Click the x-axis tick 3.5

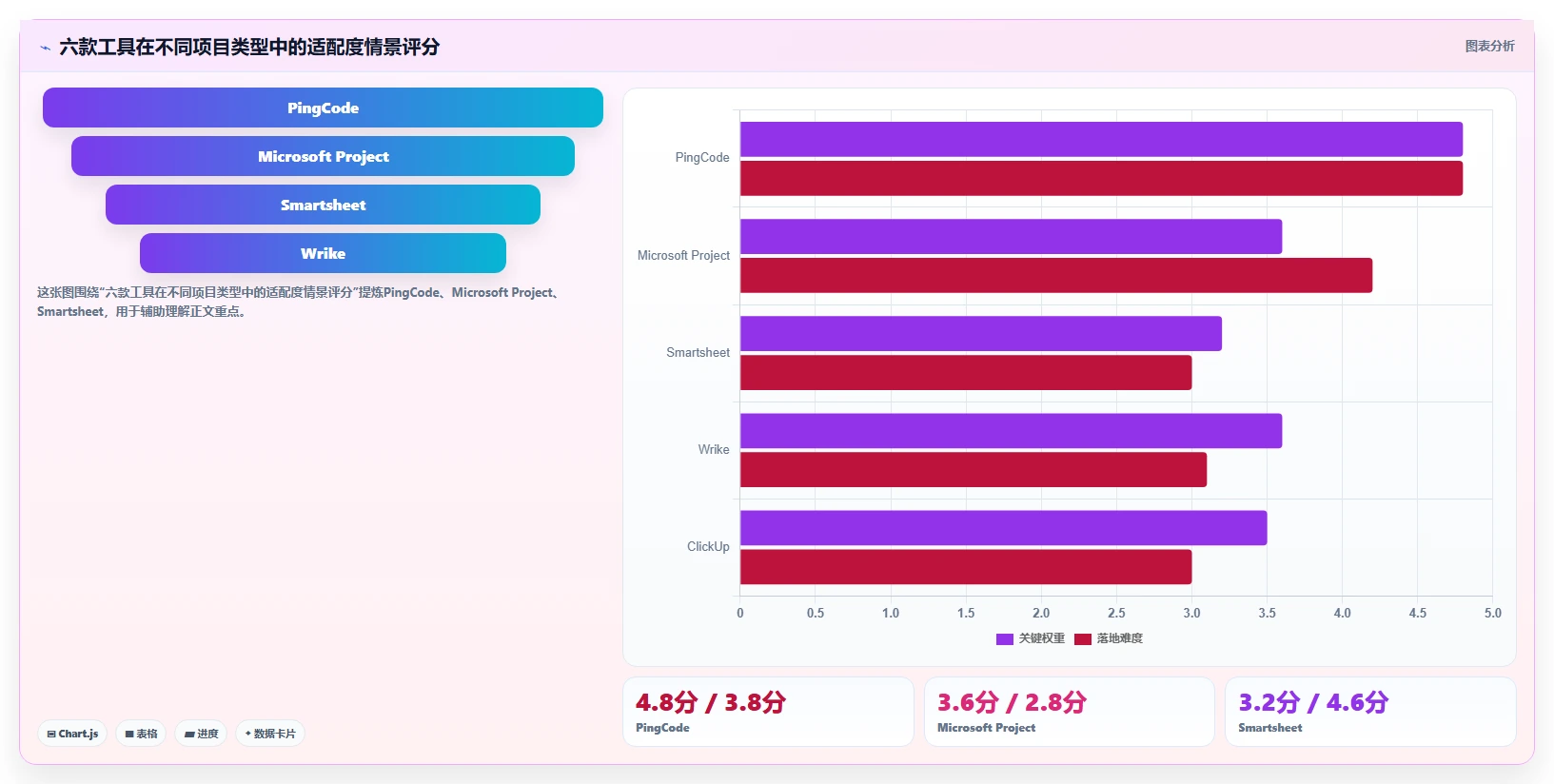tap(1267, 613)
